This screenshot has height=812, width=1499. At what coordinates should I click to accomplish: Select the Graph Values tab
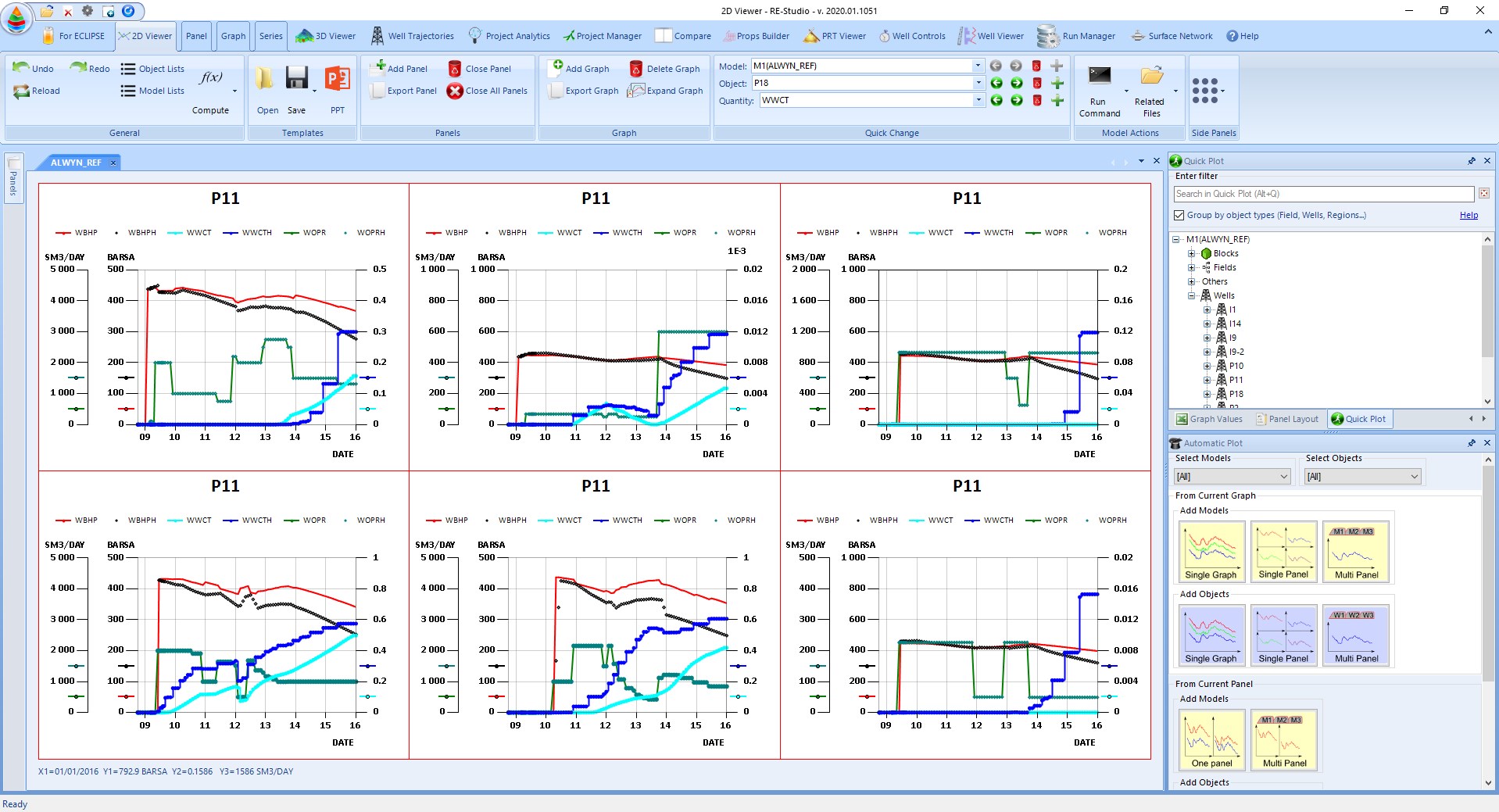coord(1209,419)
